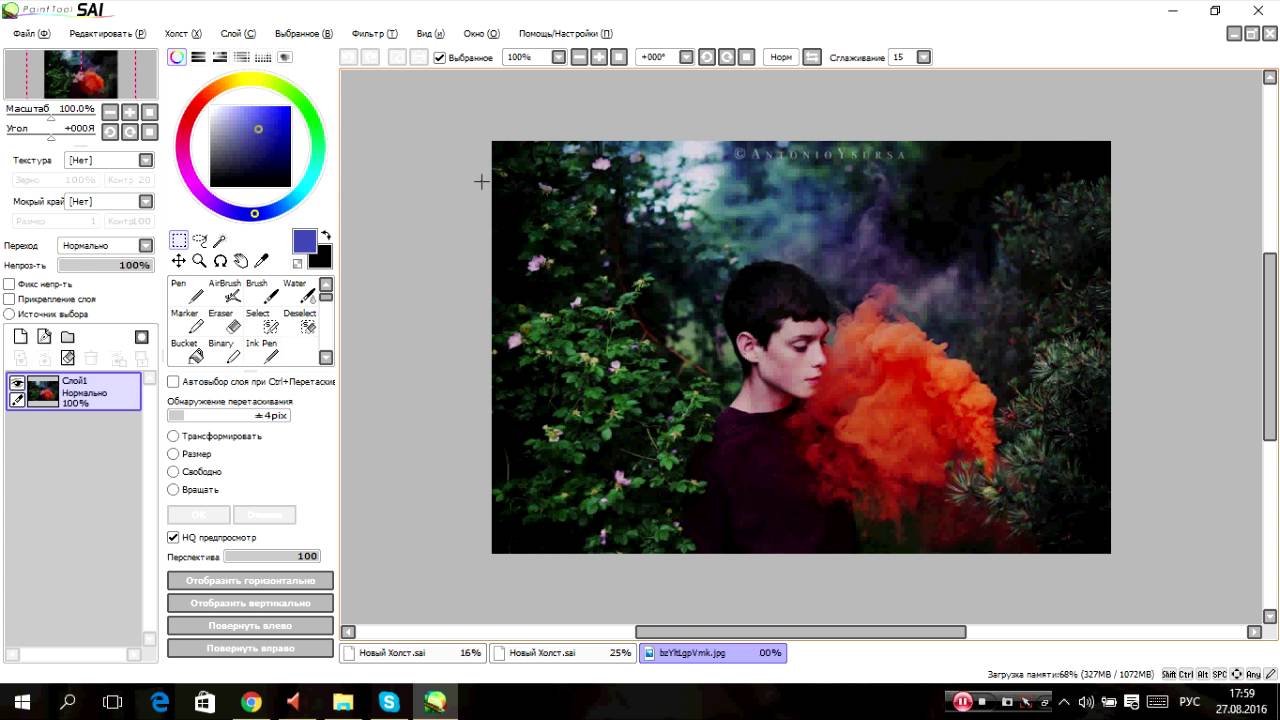Toggle Прикрепление слоя checkbox
Image resolution: width=1280 pixels, height=720 pixels.
9,299
